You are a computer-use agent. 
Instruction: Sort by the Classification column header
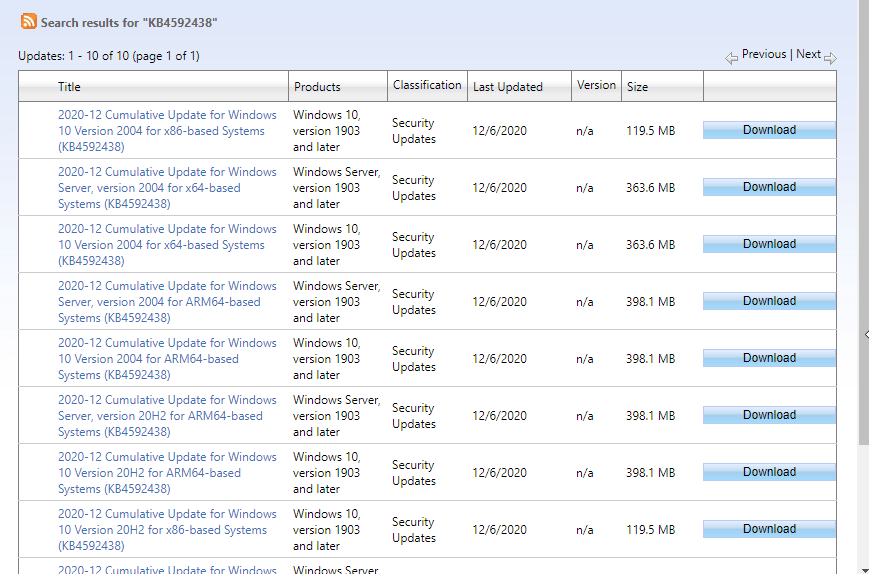(427, 85)
